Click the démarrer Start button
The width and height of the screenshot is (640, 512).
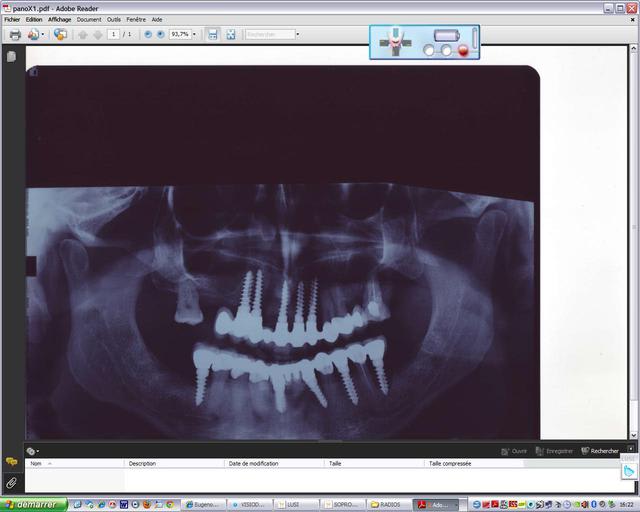[33, 505]
